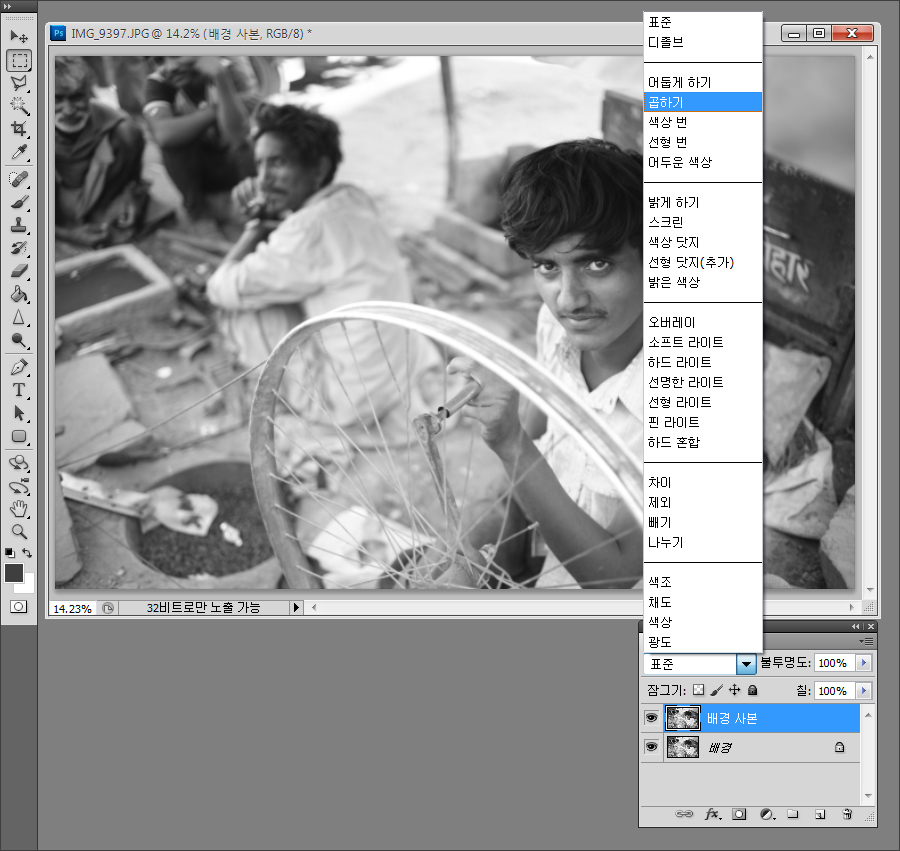The width and height of the screenshot is (900, 851).
Task: Toggle lock position
Action: pos(735,690)
